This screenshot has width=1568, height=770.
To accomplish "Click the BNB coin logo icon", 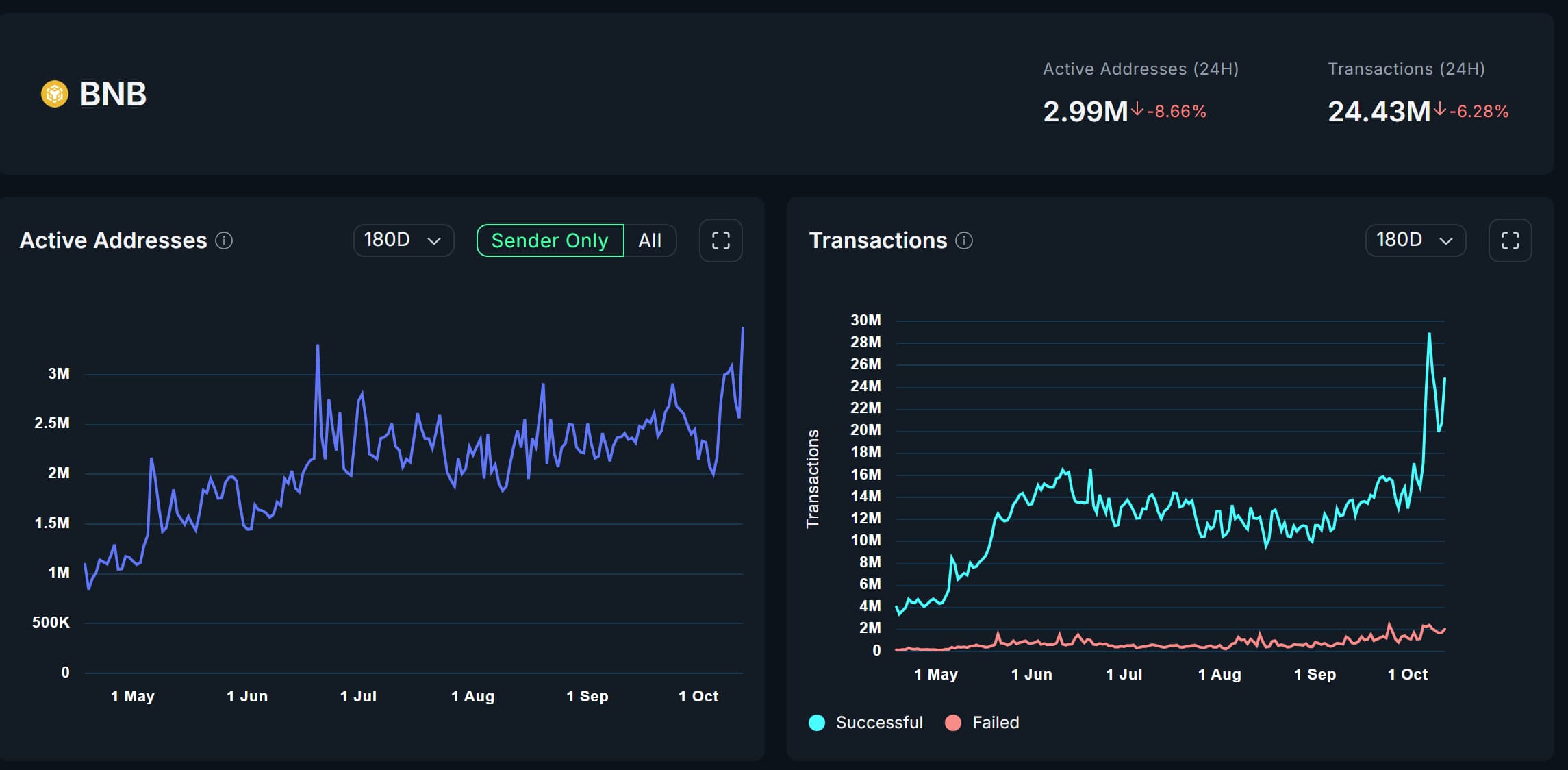I will click(x=55, y=94).
